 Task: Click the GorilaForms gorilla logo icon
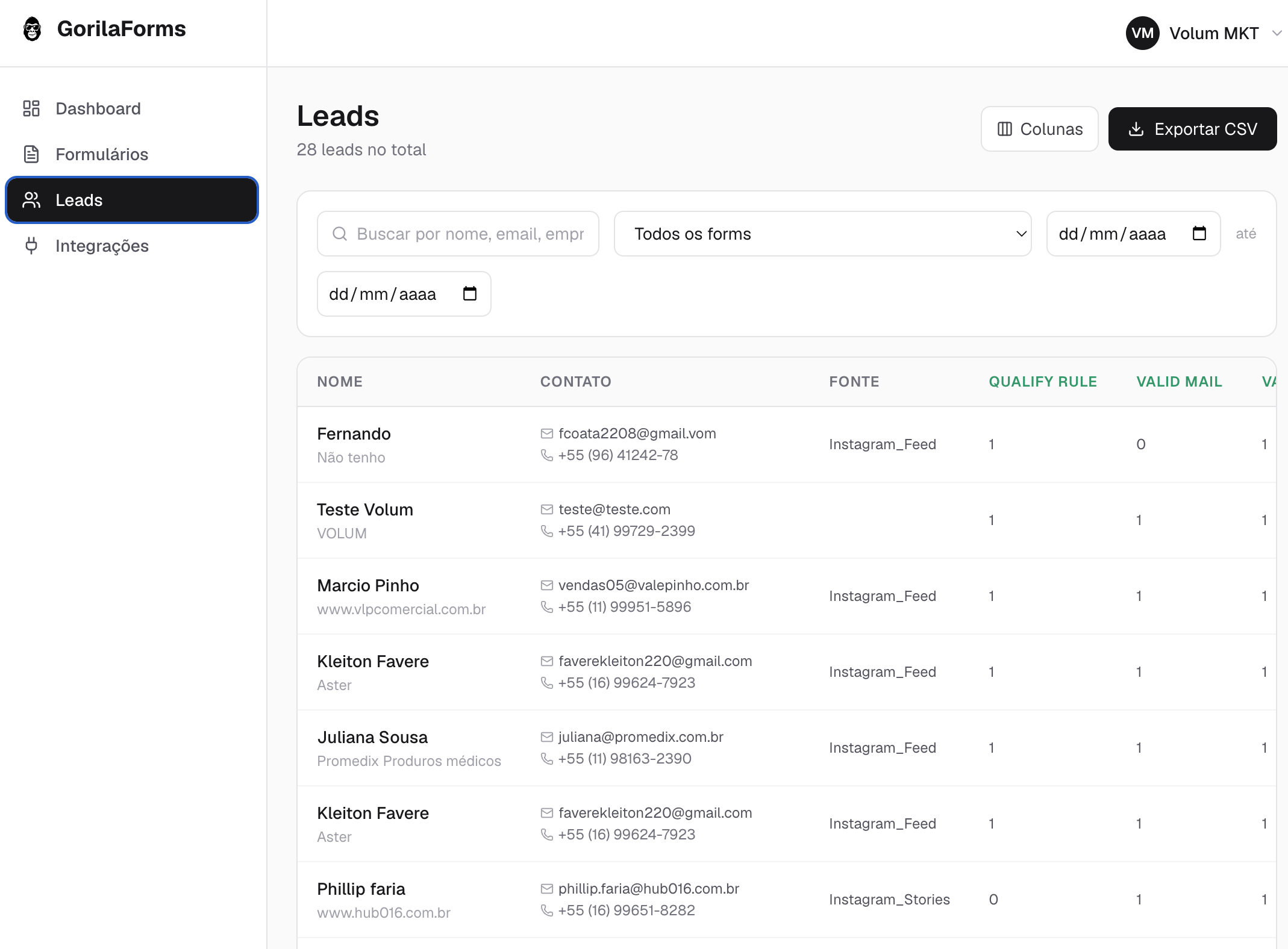tap(32, 29)
